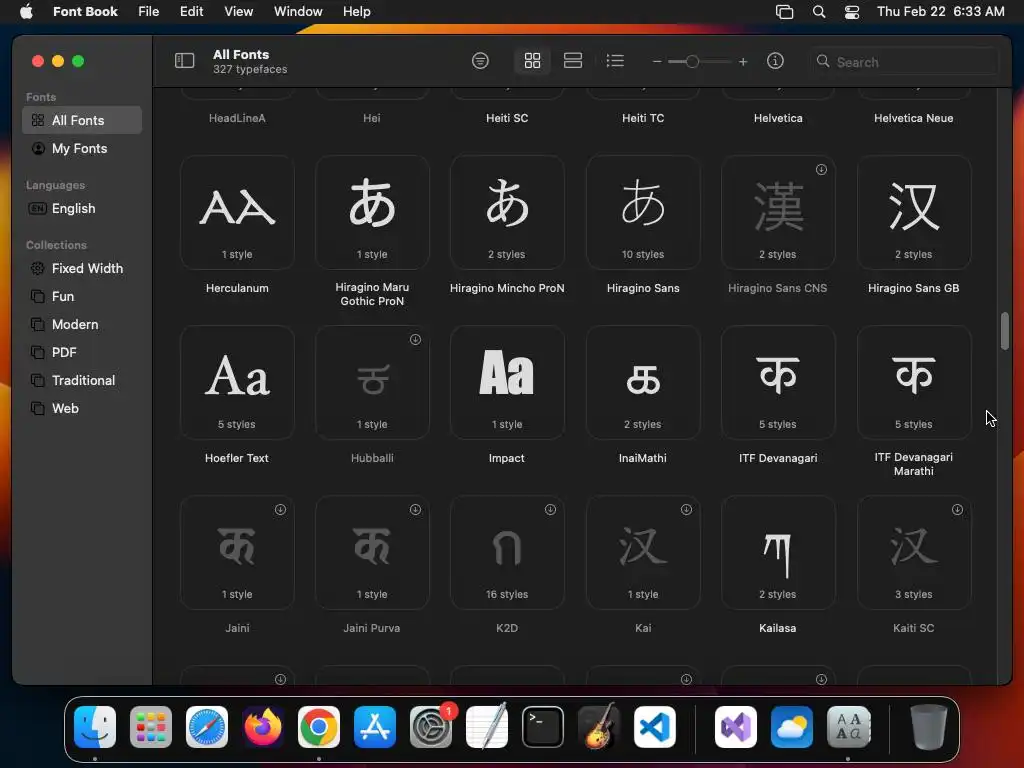The height and width of the screenshot is (768, 1024).
Task: Open the Fixed Width collection
Action: [x=82, y=268]
